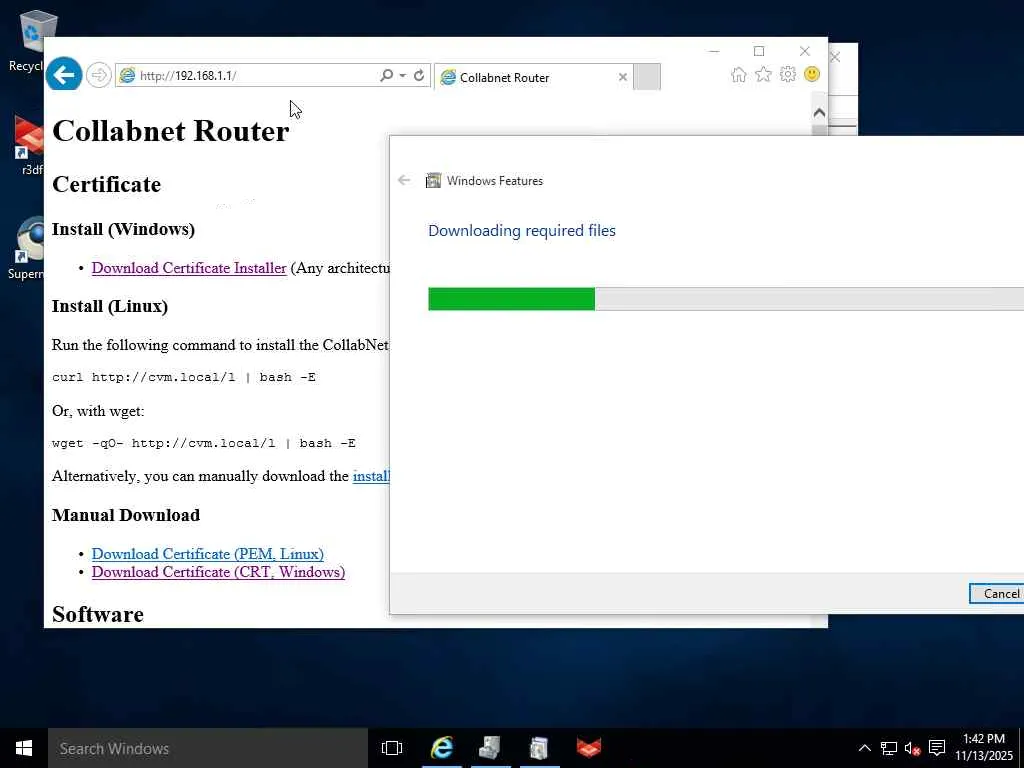
Task: Click the network status tray icon
Action: [889, 748]
